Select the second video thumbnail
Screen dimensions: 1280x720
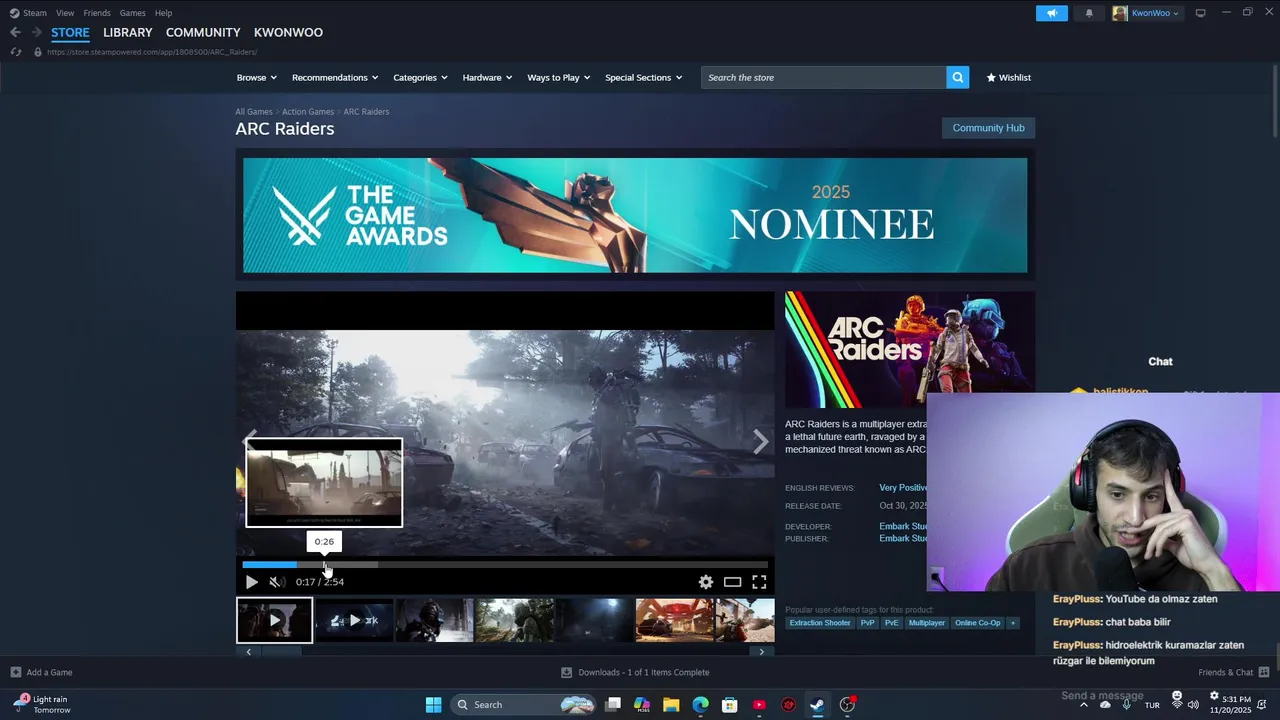pyautogui.click(x=354, y=620)
